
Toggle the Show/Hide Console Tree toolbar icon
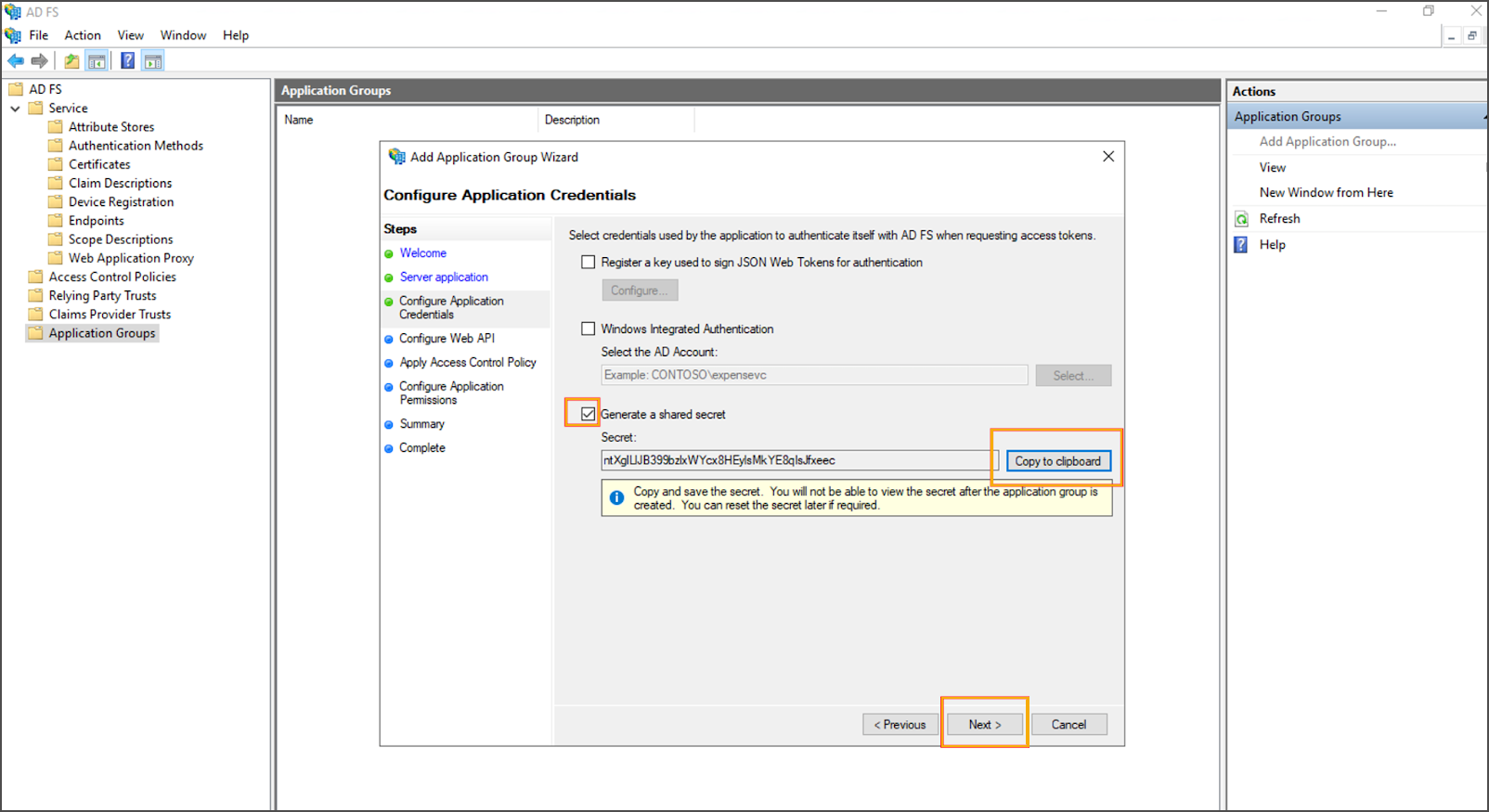(x=97, y=61)
